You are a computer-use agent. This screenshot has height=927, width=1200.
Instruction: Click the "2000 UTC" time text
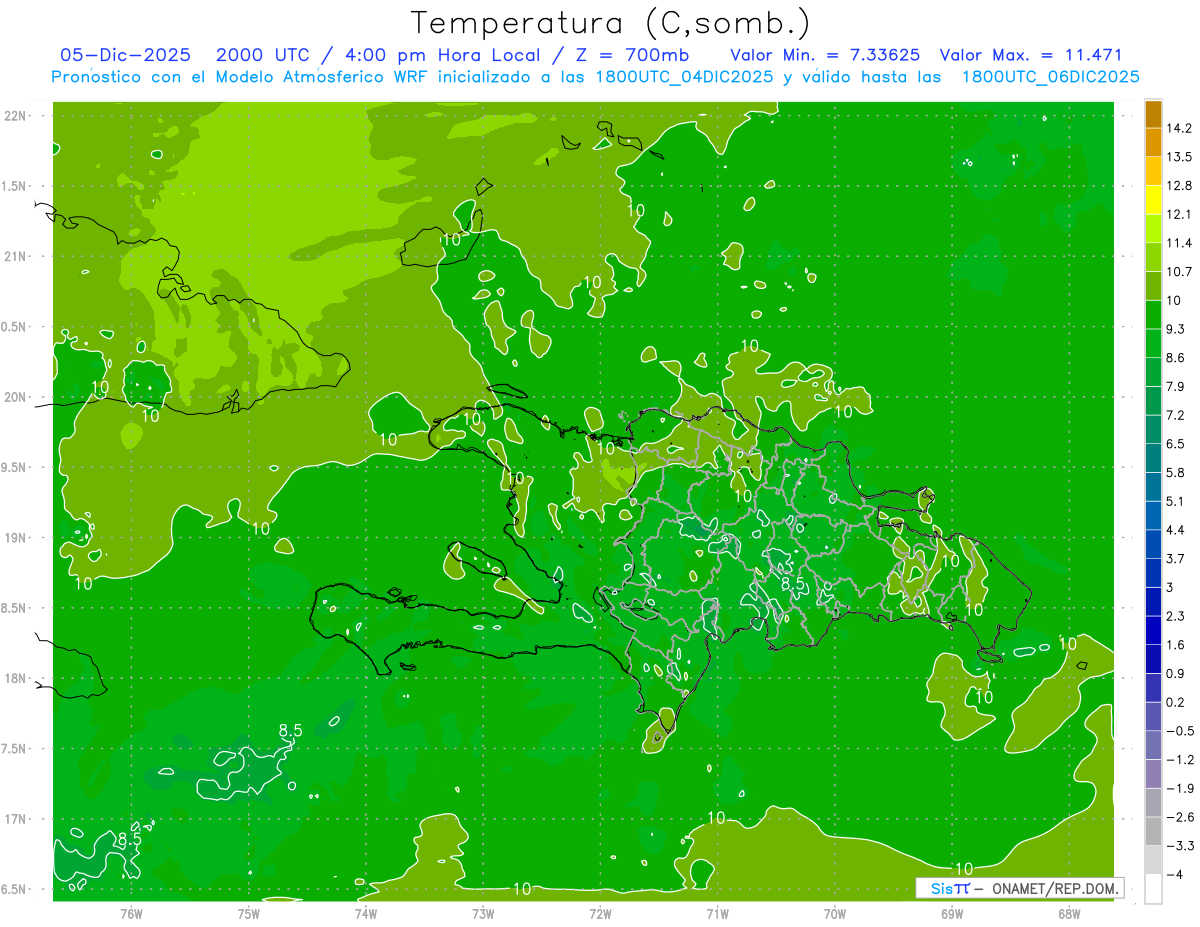click(264, 55)
